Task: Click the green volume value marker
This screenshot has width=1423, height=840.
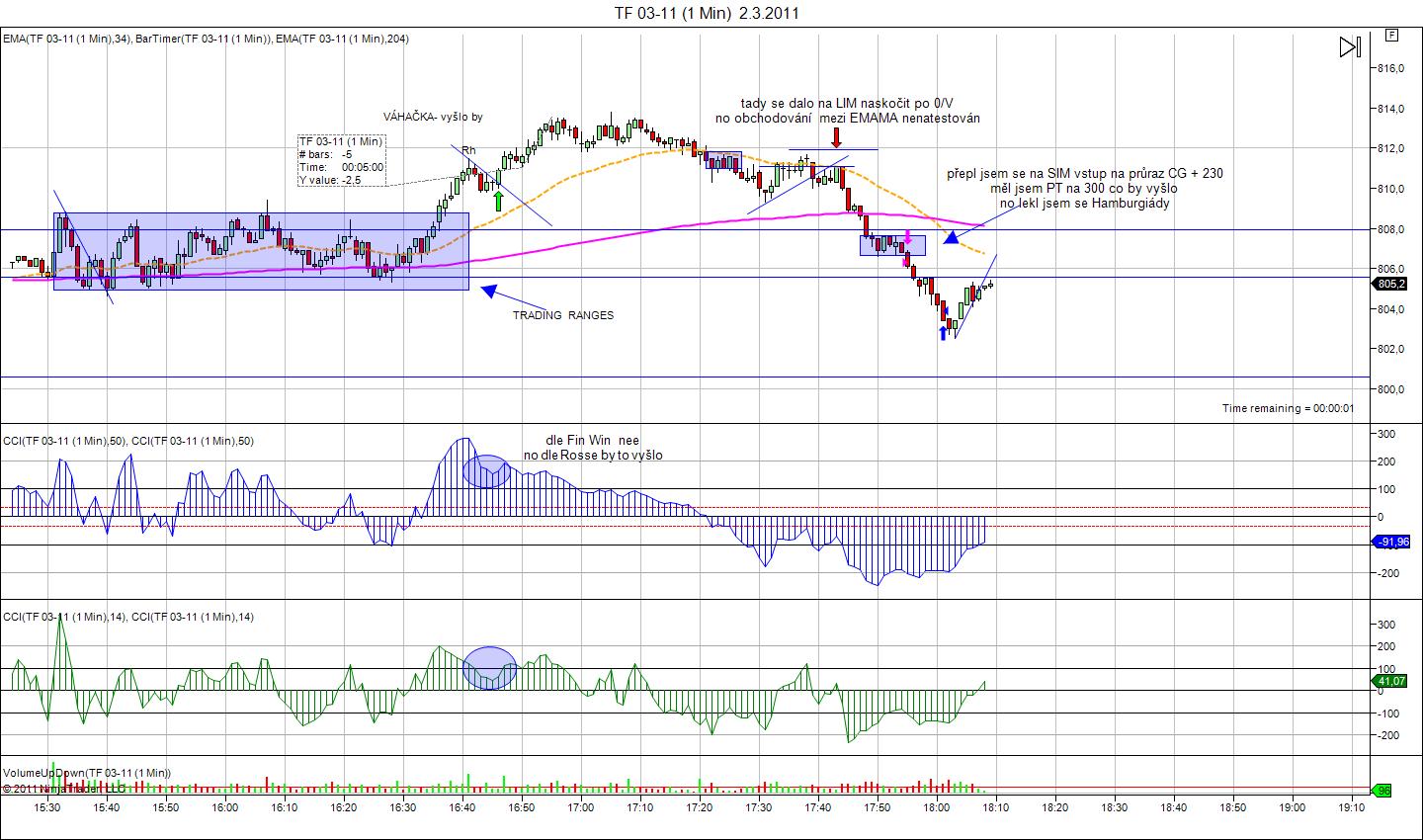Action: (1383, 790)
